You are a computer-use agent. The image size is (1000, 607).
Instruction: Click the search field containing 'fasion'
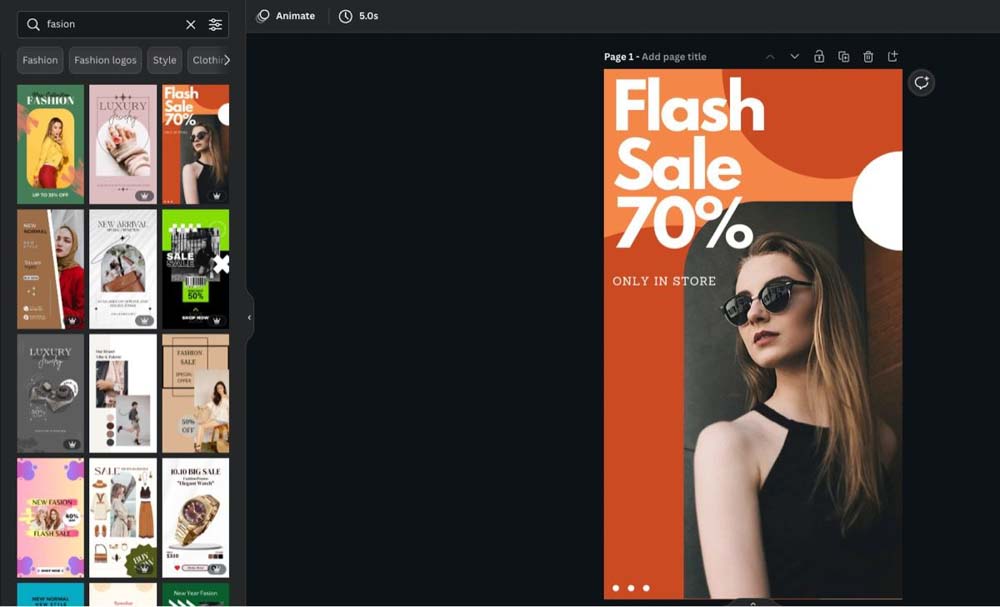(x=122, y=24)
